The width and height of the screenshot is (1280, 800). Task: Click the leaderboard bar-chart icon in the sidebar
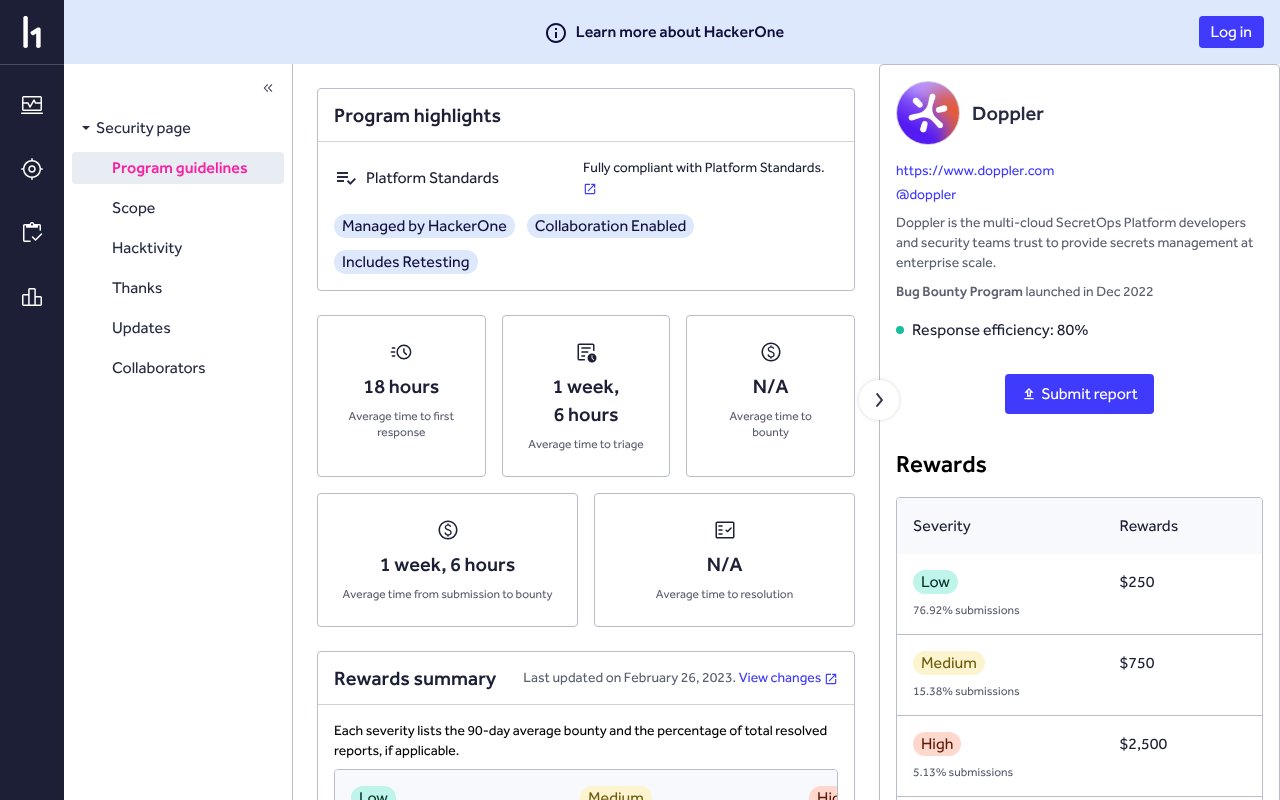pyautogui.click(x=32, y=297)
